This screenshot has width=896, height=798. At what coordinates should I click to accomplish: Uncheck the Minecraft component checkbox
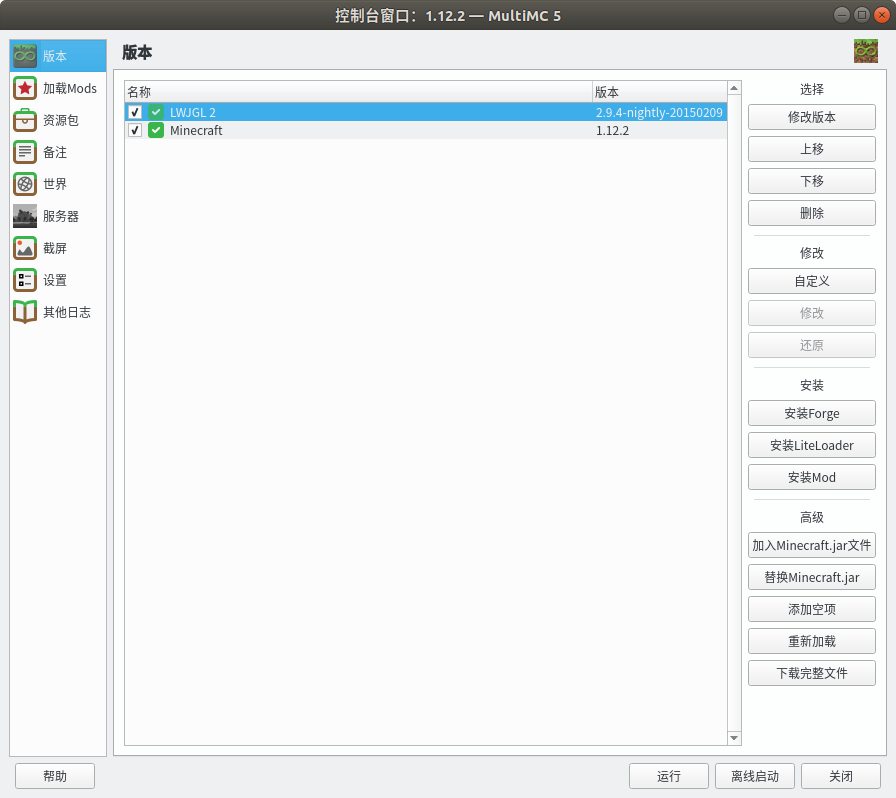click(x=135, y=130)
